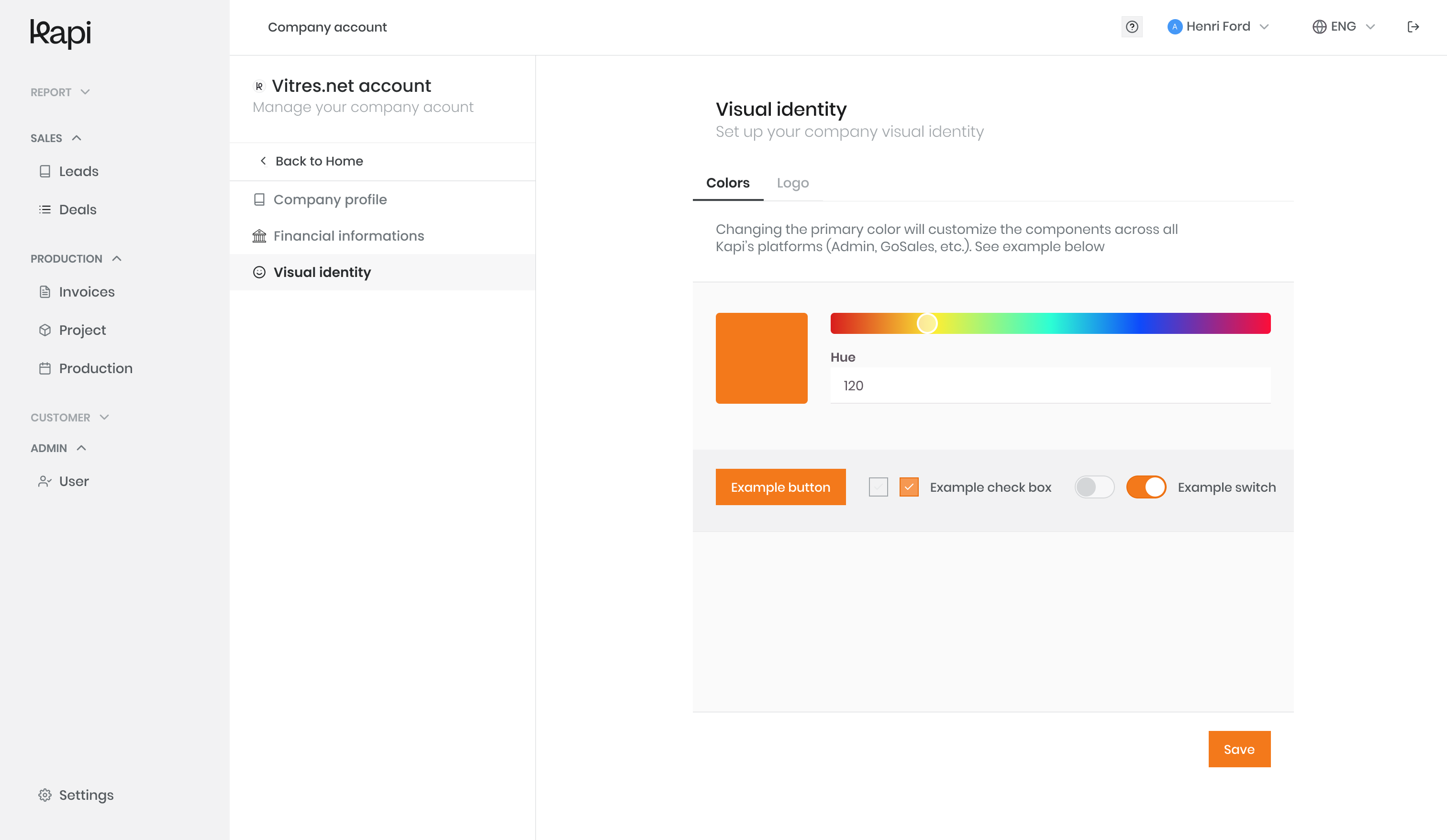Click the Invoices document icon
The width and height of the screenshot is (1447, 840).
pos(45,292)
